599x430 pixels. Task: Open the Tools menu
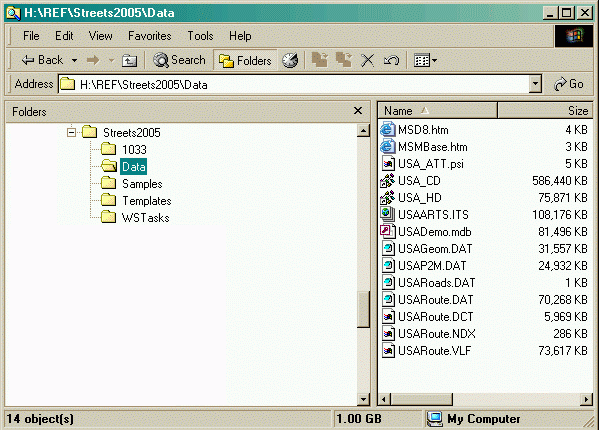pos(200,36)
